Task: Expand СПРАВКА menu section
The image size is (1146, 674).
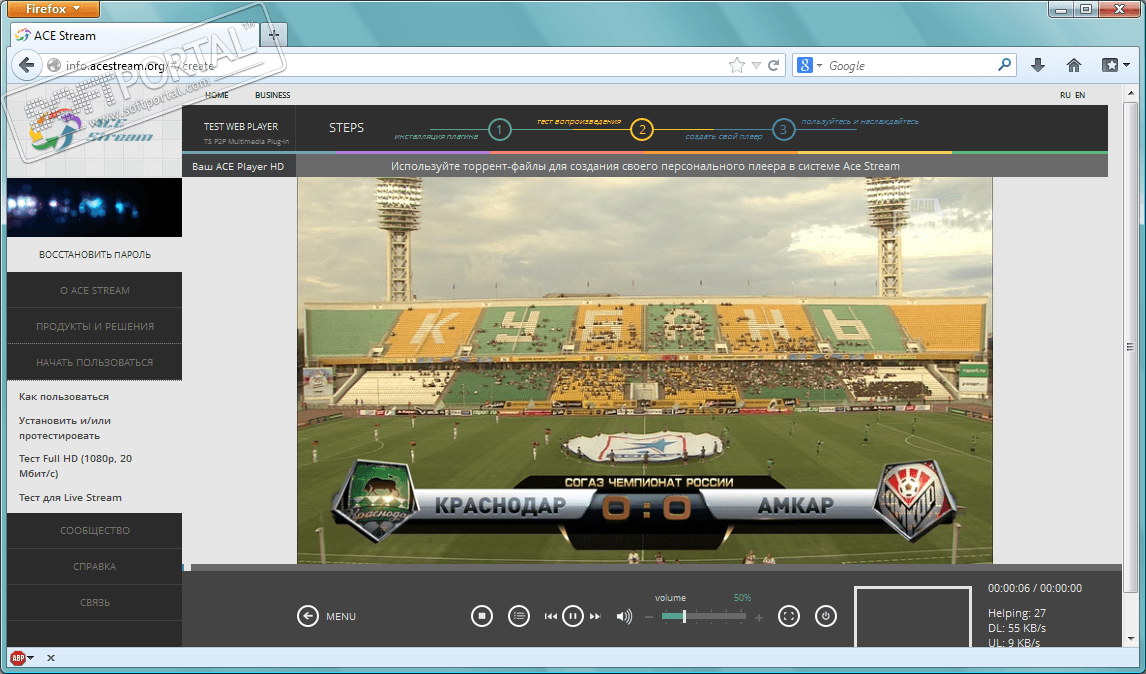Action: [94, 567]
